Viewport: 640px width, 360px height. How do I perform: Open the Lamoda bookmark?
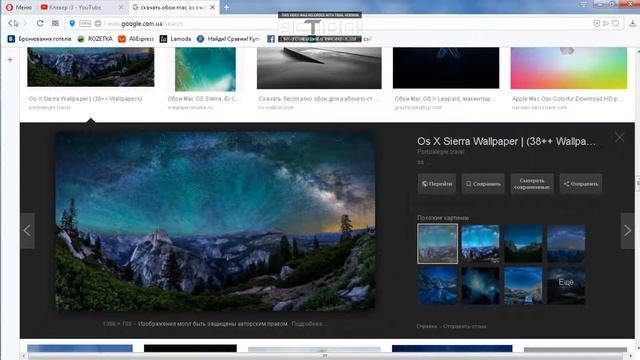point(175,39)
